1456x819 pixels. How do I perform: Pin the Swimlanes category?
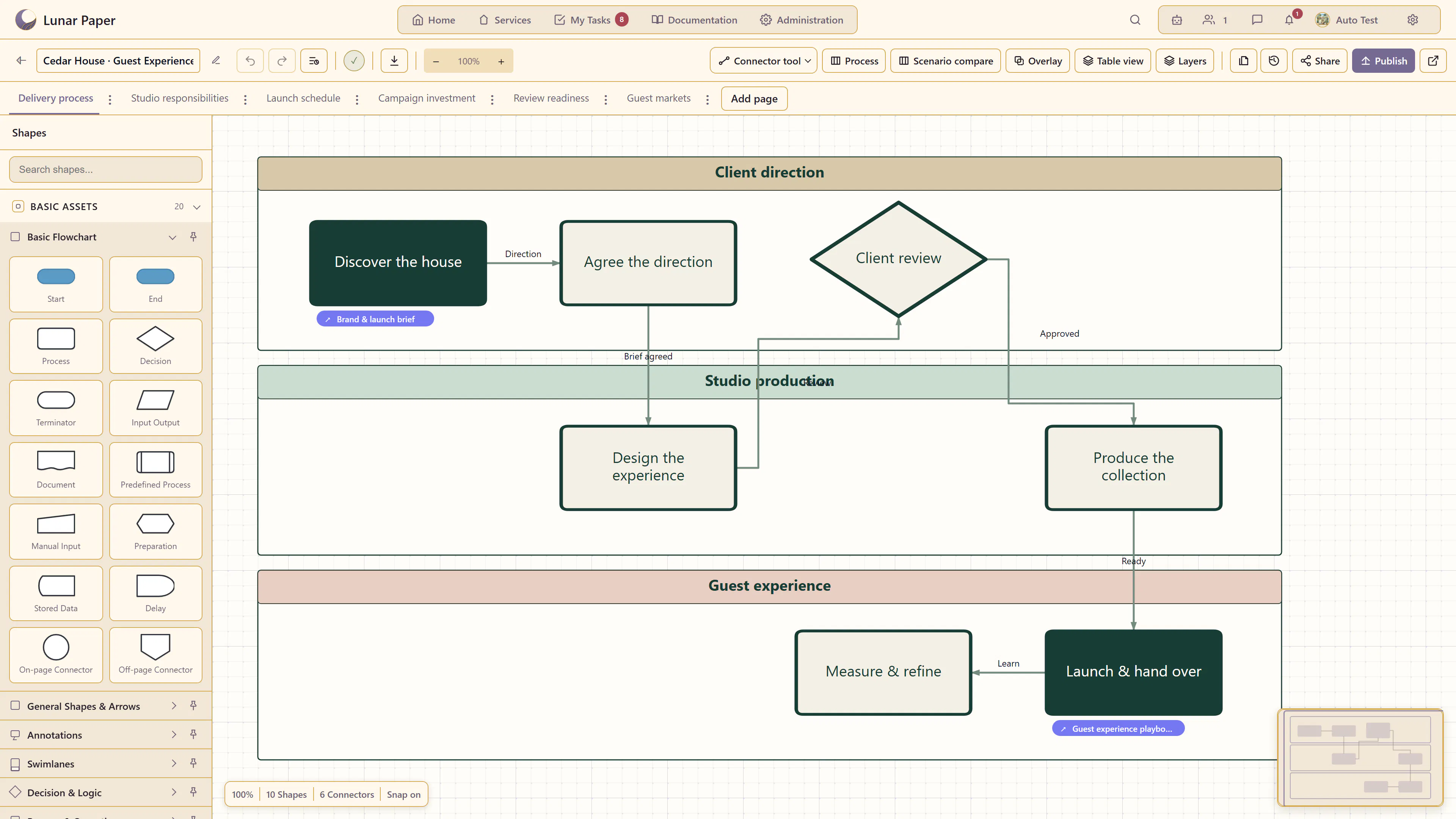click(193, 763)
